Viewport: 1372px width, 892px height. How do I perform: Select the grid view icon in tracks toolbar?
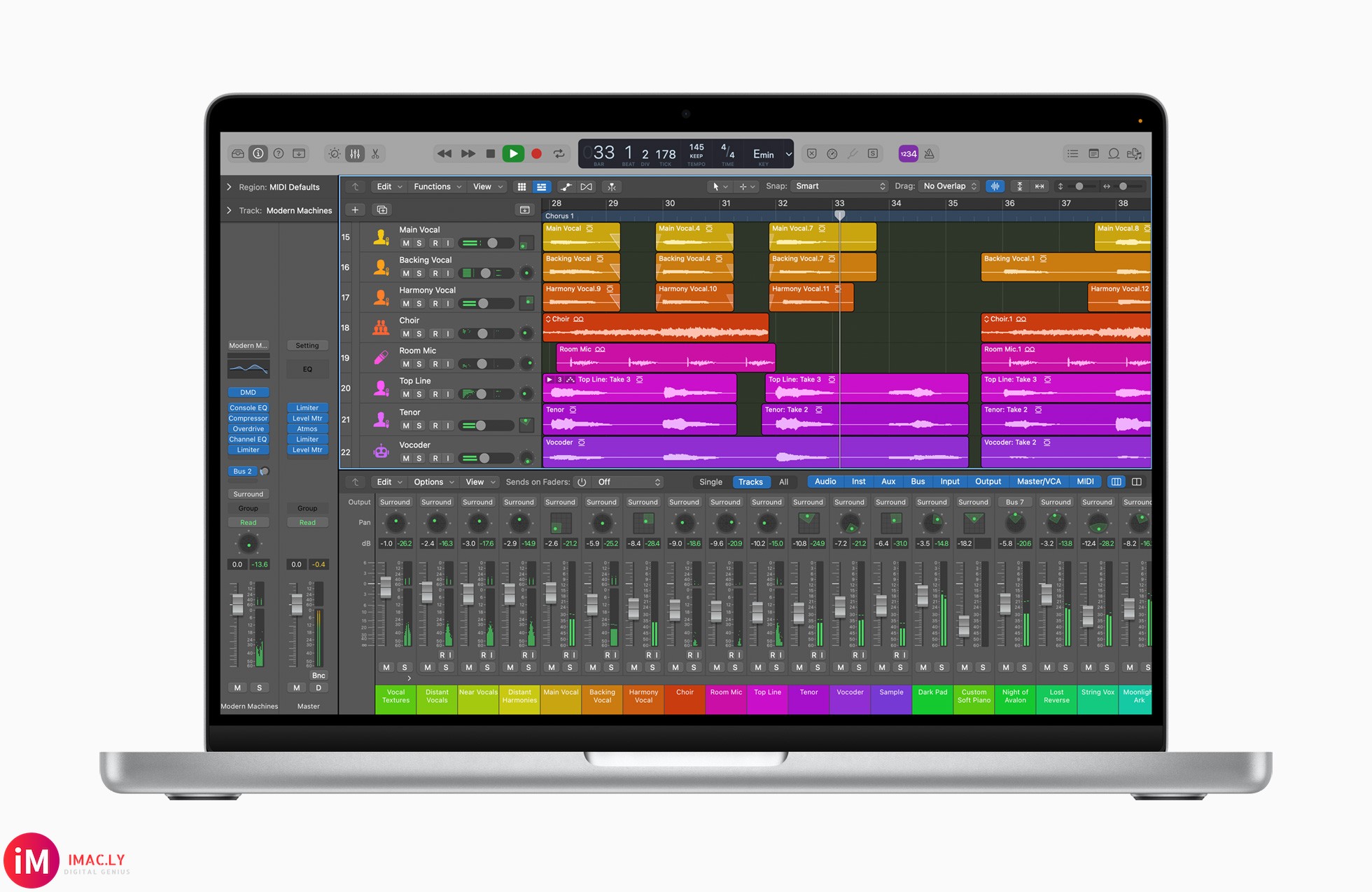(521, 187)
